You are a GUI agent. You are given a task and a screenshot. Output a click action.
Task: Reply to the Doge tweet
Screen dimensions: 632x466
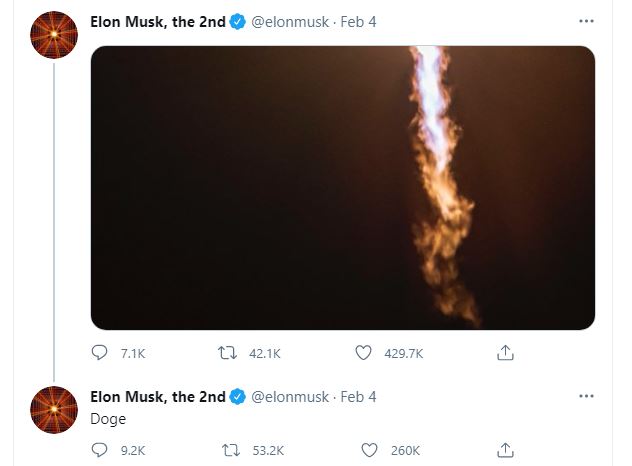coord(100,450)
